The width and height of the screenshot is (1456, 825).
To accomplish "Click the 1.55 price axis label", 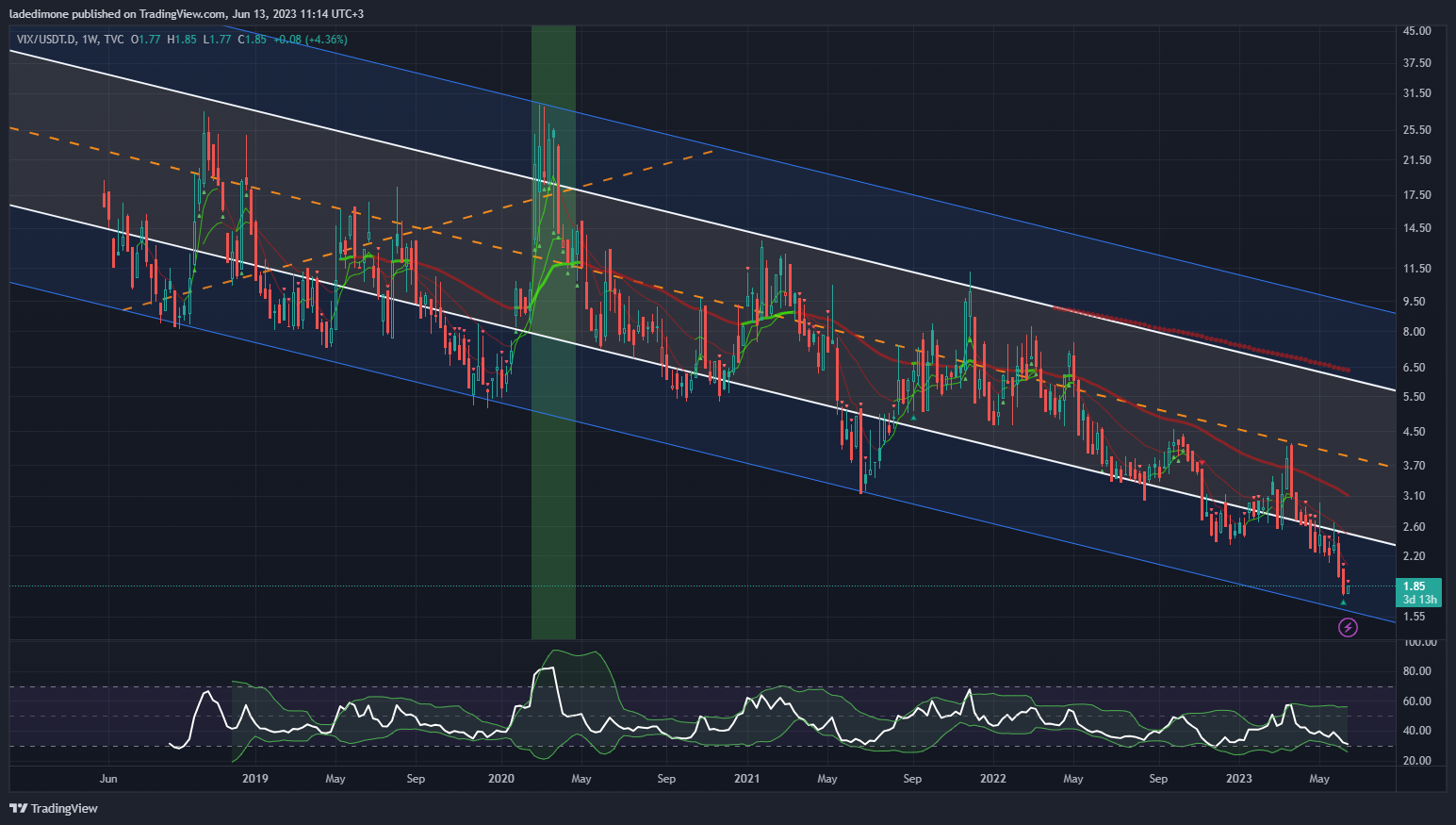I will point(1415,617).
